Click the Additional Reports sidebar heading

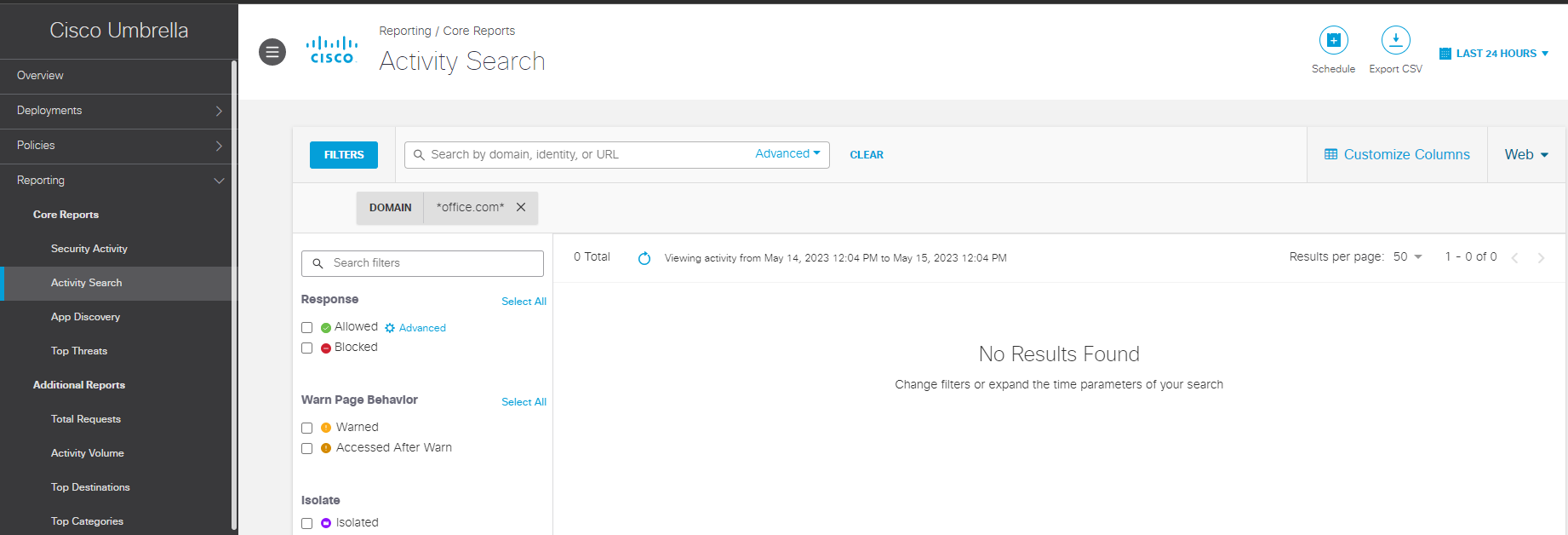coord(79,385)
